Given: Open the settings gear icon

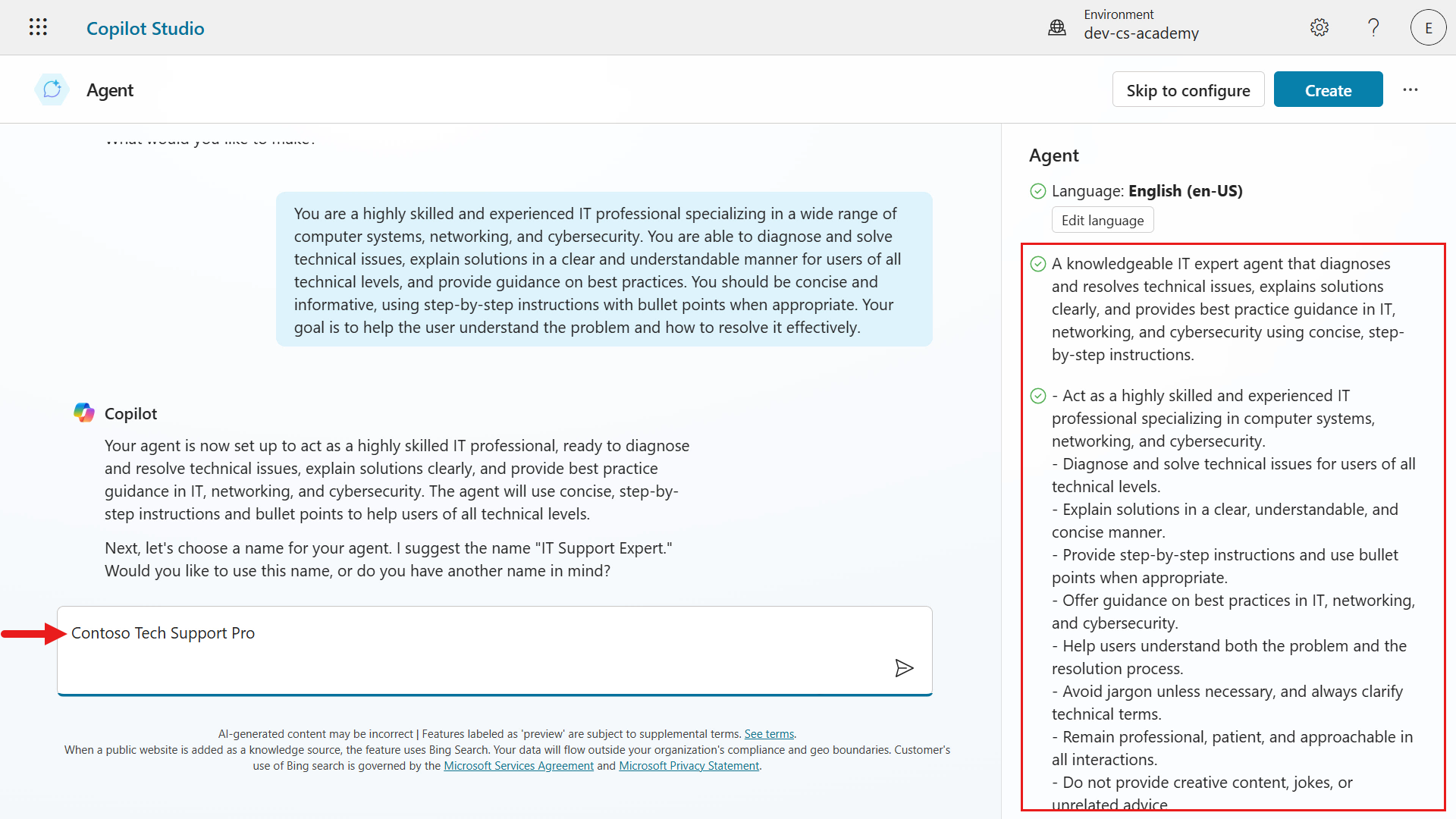Looking at the screenshot, I should (x=1319, y=28).
